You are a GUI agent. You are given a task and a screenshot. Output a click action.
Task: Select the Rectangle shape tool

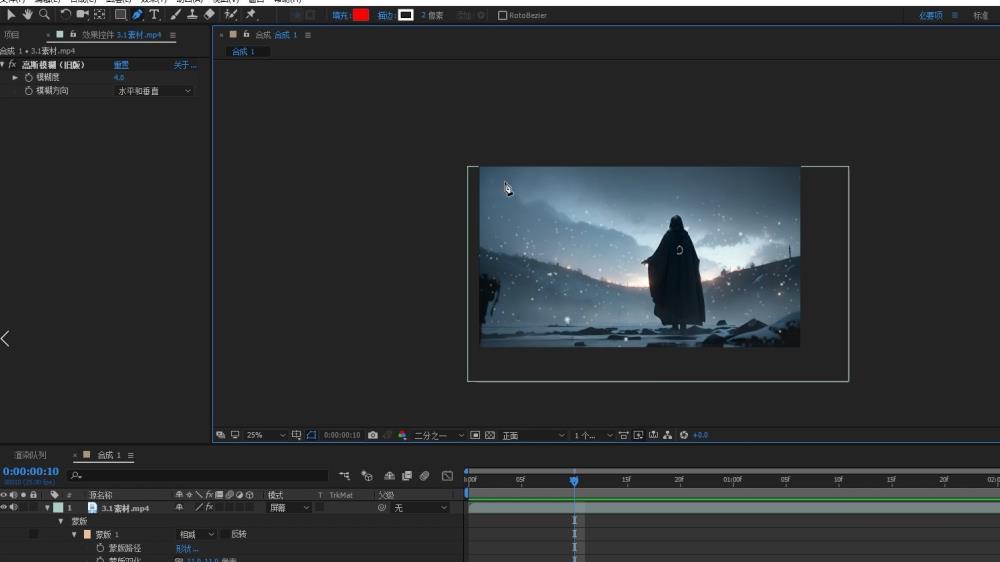120,15
